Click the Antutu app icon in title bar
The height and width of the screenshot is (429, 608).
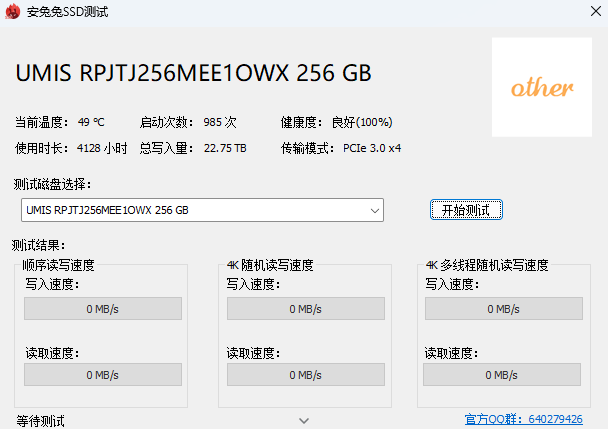pyautogui.click(x=12, y=11)
